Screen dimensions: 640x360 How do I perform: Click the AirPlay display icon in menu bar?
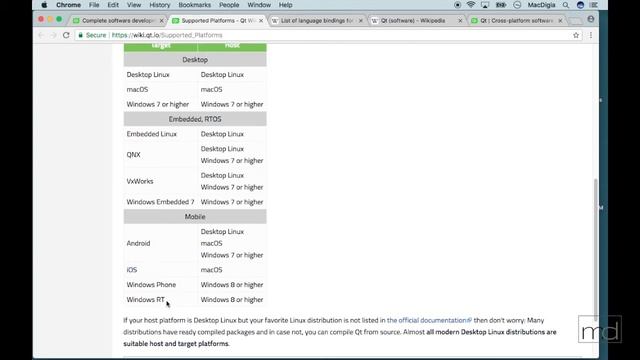485,5
